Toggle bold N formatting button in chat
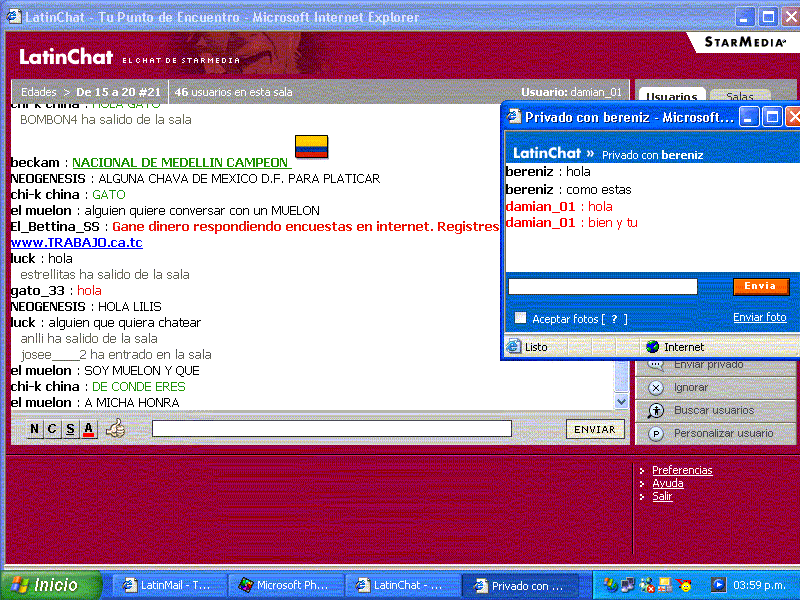The height and width of the screenshot is (600, 800). (x=34, y=429)
